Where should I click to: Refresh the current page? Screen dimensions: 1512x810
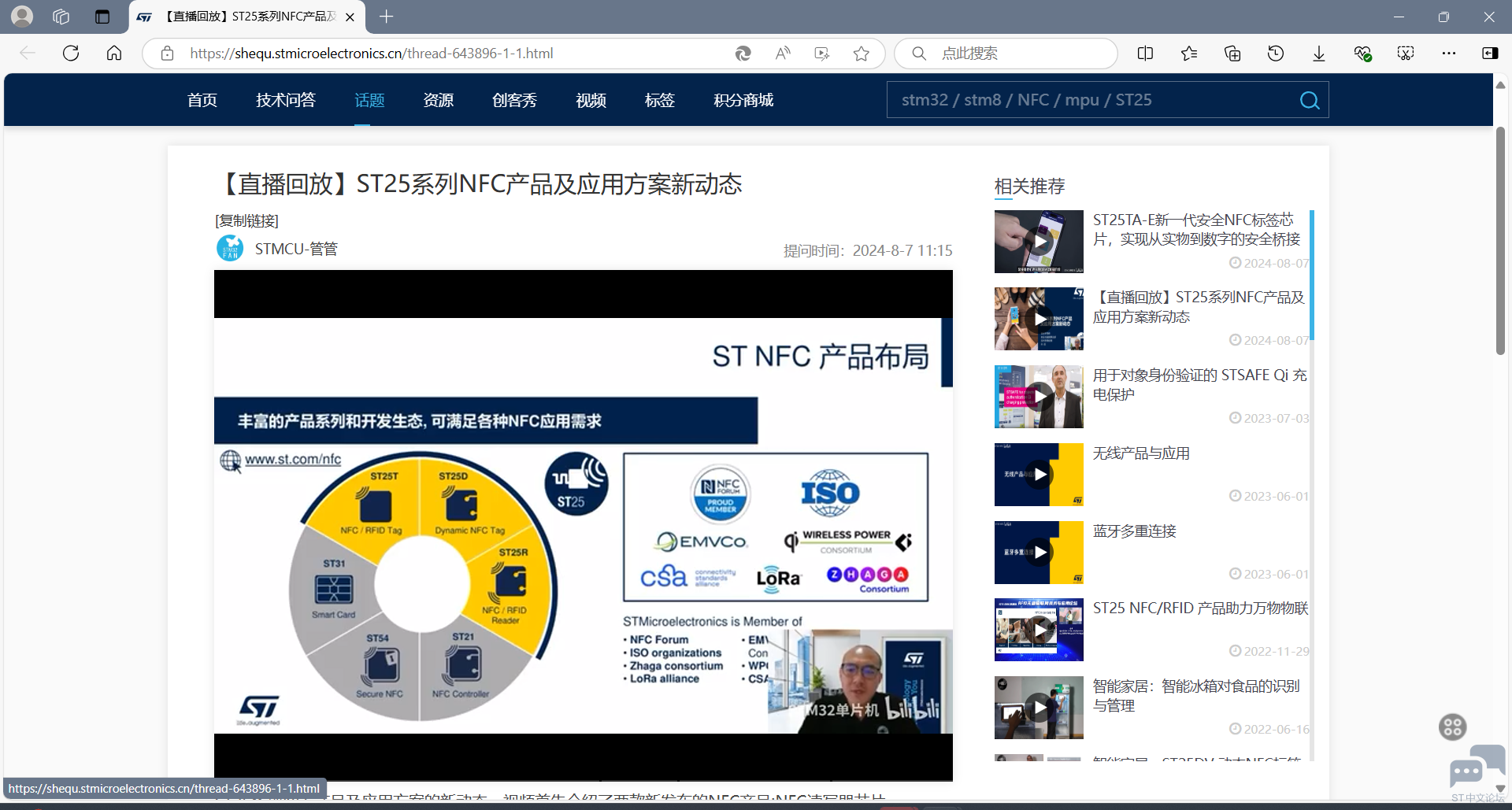[71, 53]
